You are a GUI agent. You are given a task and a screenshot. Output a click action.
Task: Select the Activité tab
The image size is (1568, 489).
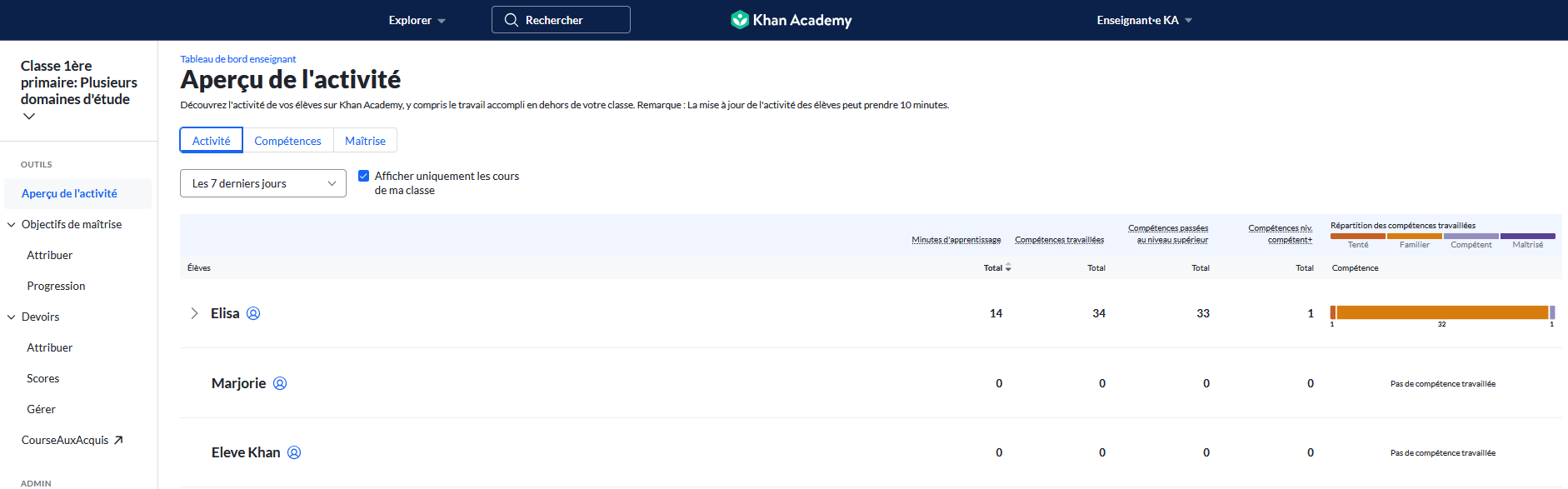[212, 140]
